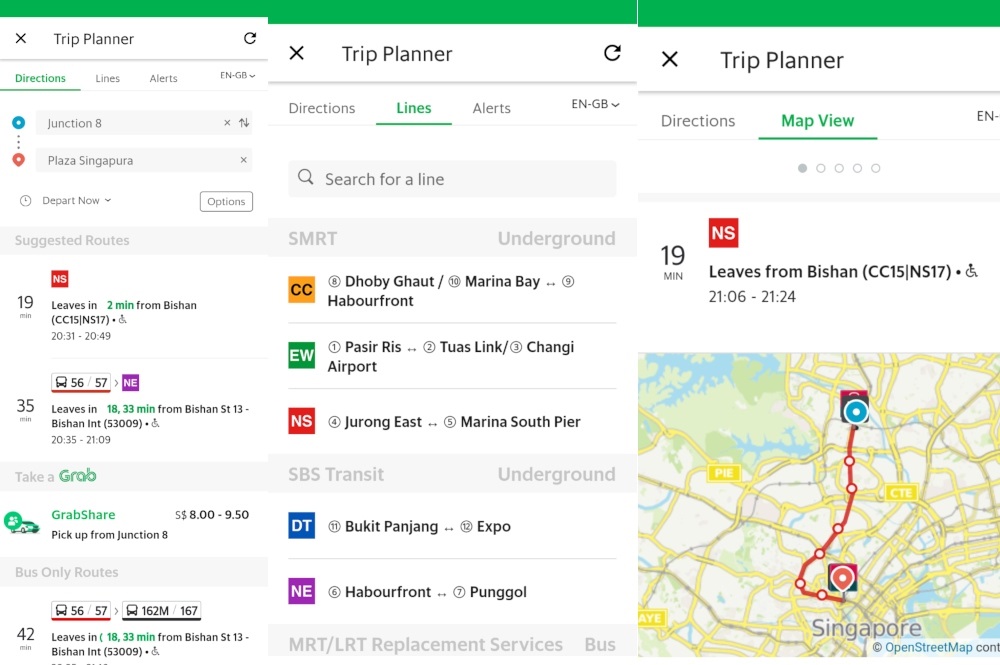
Task: Open the GrabShare ride link
Action: 84,515
